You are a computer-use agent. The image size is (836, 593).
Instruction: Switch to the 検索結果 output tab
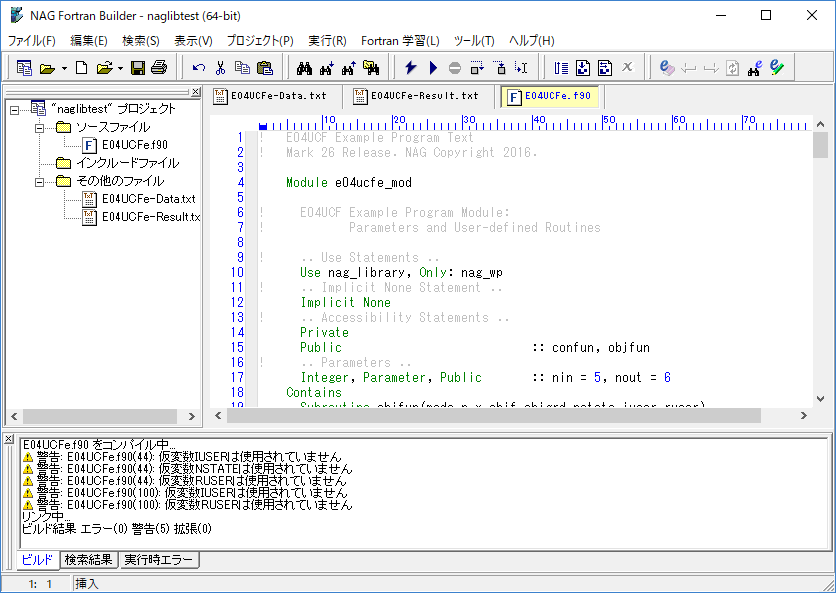[88, 560]
